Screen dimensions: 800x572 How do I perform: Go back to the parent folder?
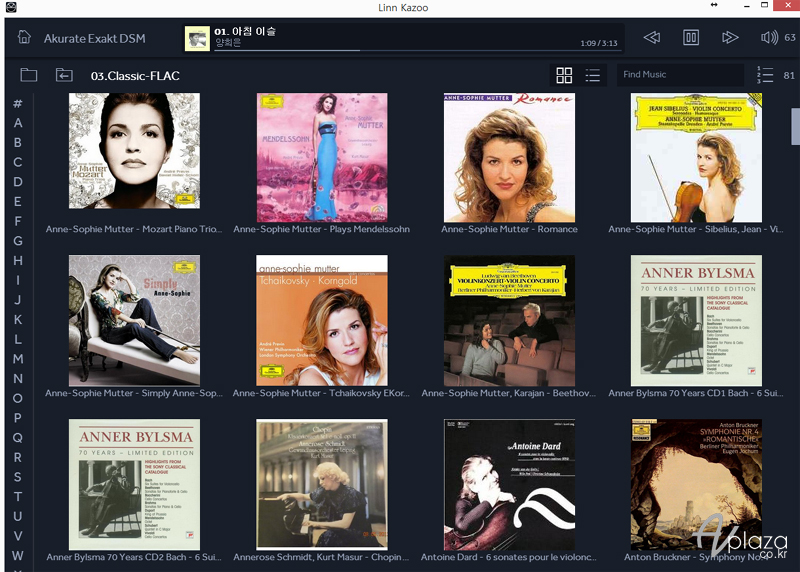click(x=64, y=75)
